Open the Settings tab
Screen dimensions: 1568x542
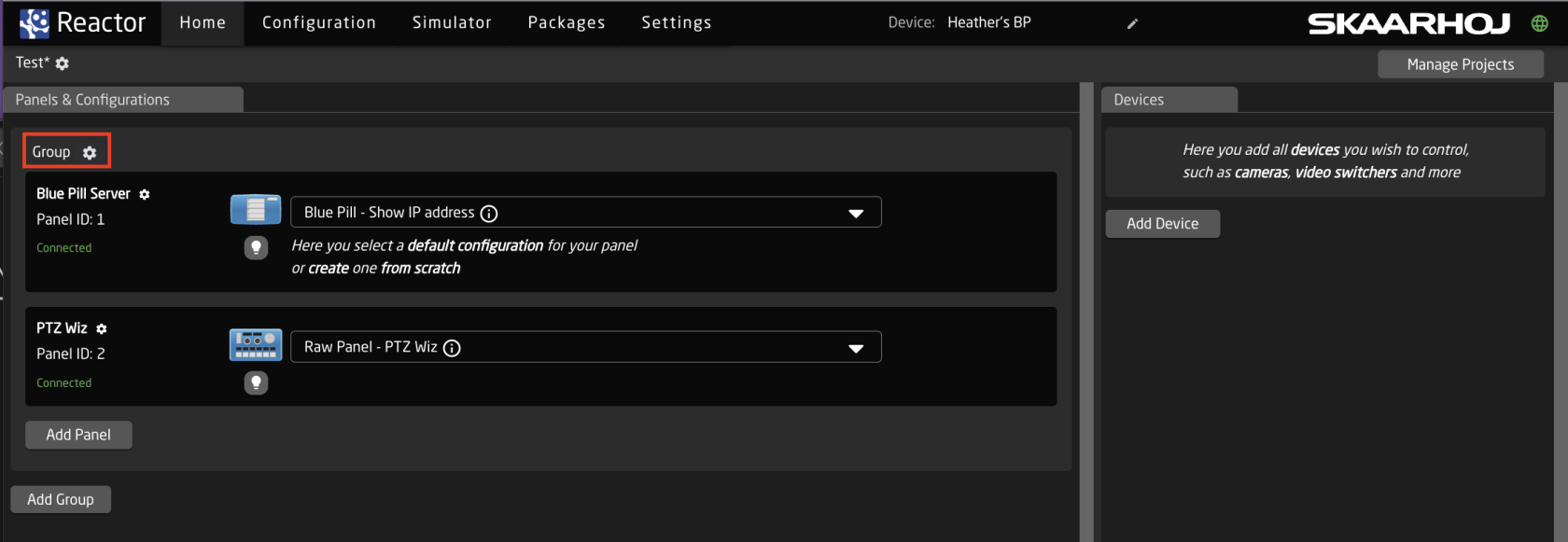pos(677,22)
